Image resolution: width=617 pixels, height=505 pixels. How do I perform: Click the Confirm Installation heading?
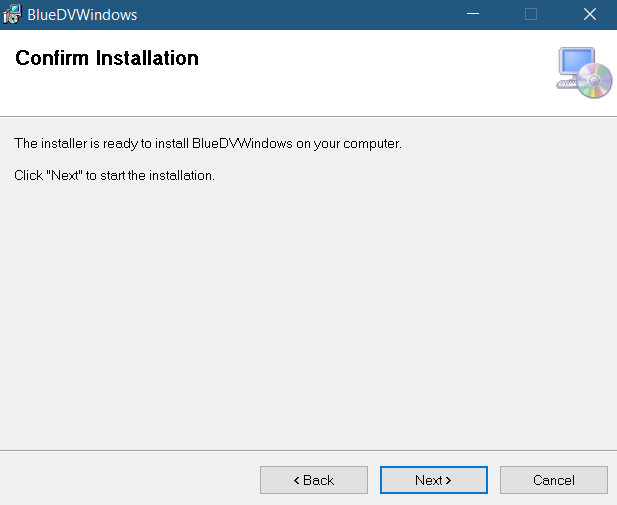[x=107, y=58]
